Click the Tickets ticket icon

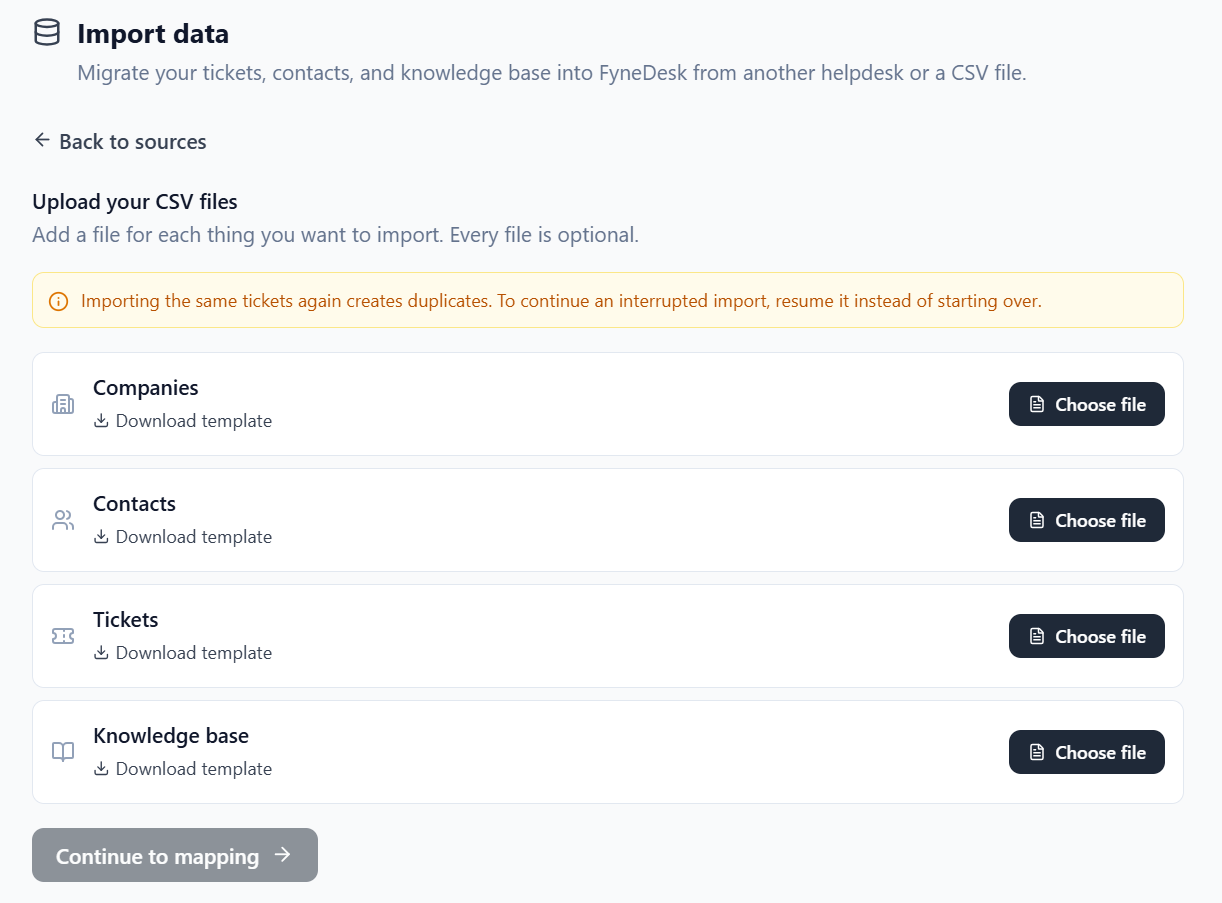(63, 636)
